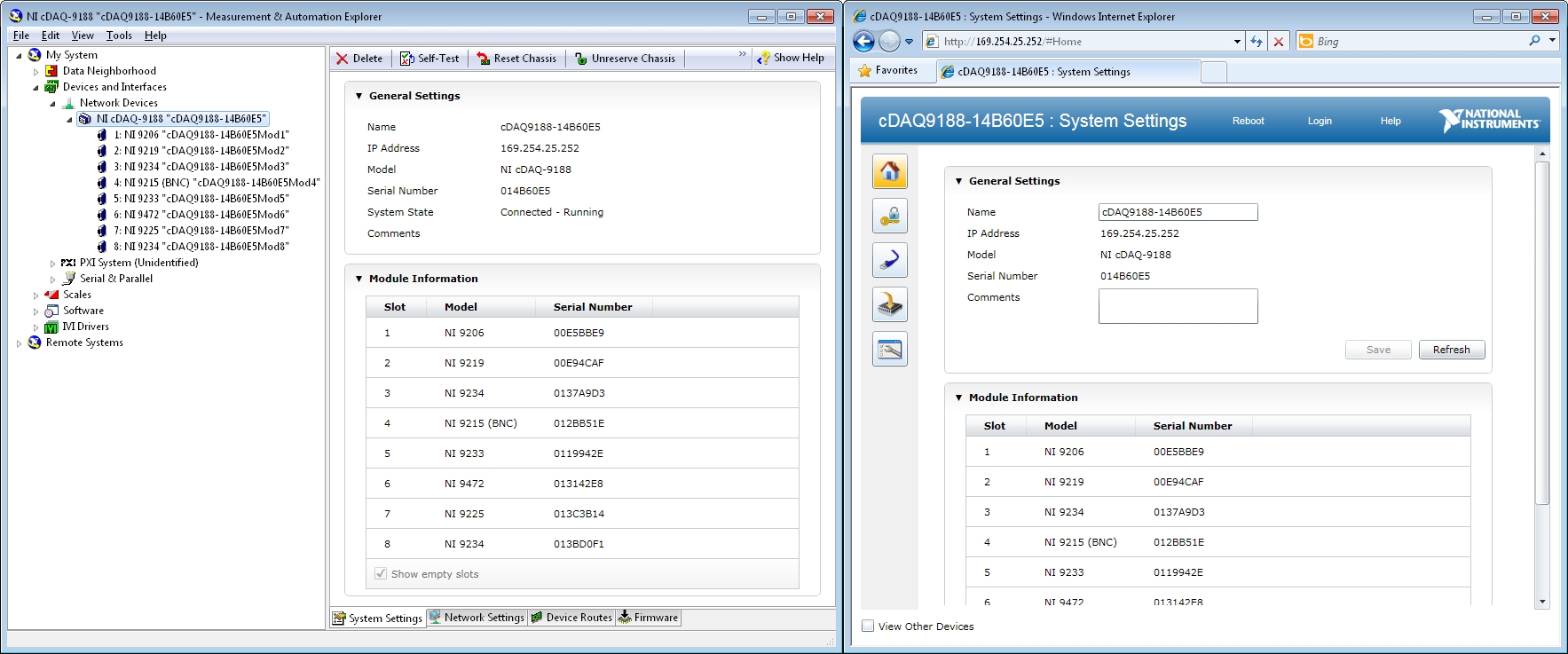Click the Refresh button
This screenshot has height=654, width=1568.
pyautogui.click(x=1451, y=350)
